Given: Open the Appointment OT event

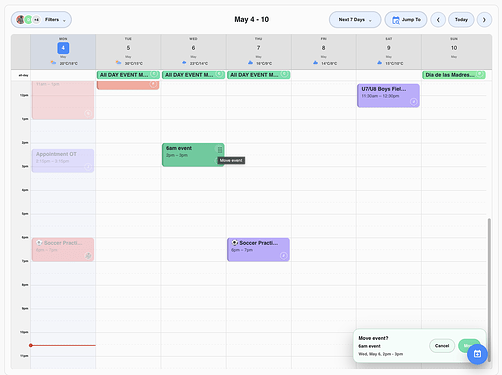Looking at the screenshot, I should click(x=63, y=161).
